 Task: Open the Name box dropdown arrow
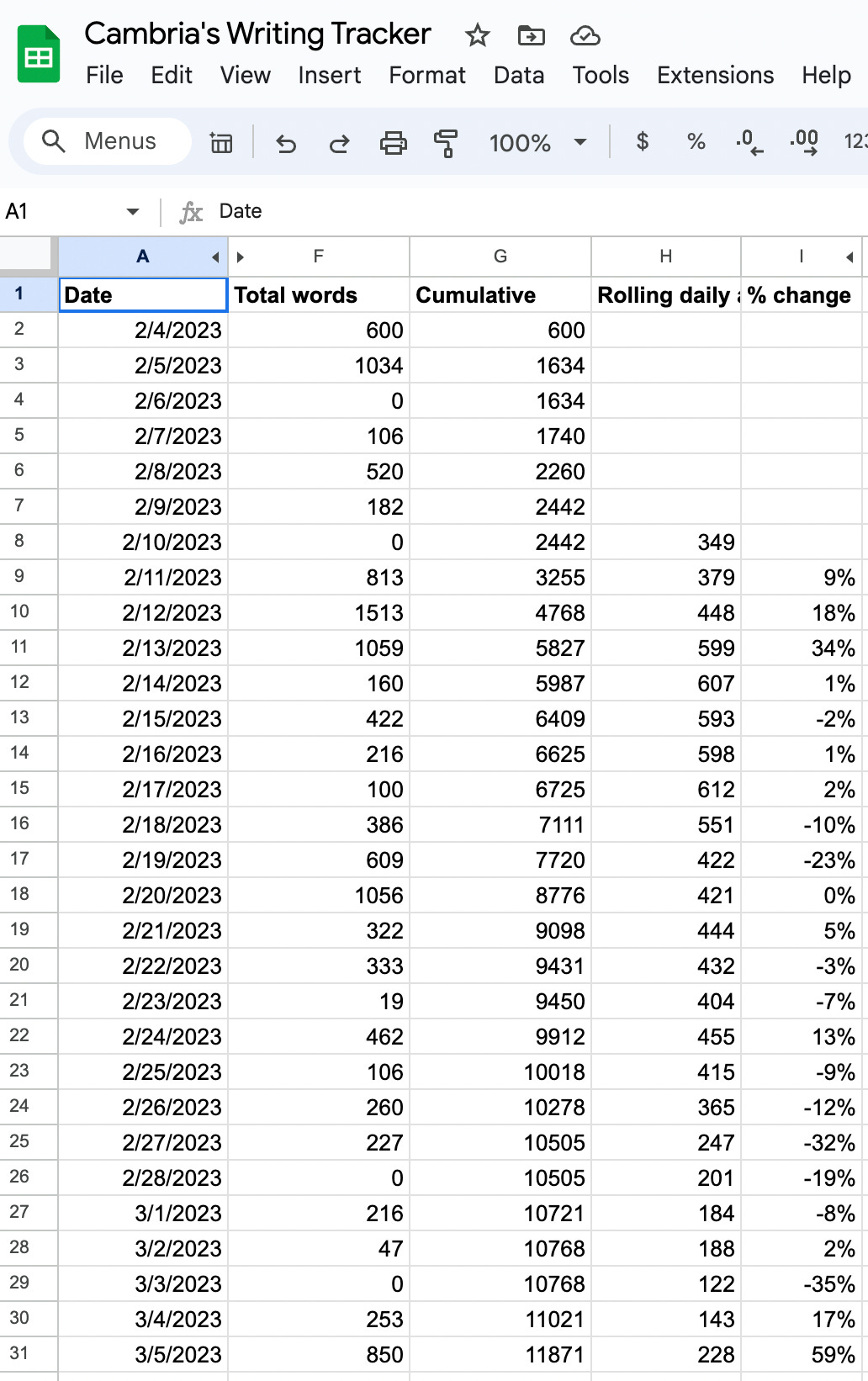pyautogui.click(x=133, y=211)
